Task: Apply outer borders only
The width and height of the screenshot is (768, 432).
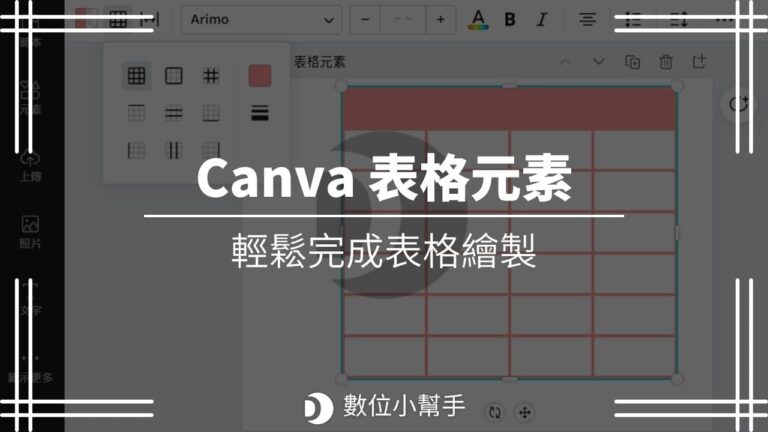Action: pyautogui.click(x=174, y=76)
